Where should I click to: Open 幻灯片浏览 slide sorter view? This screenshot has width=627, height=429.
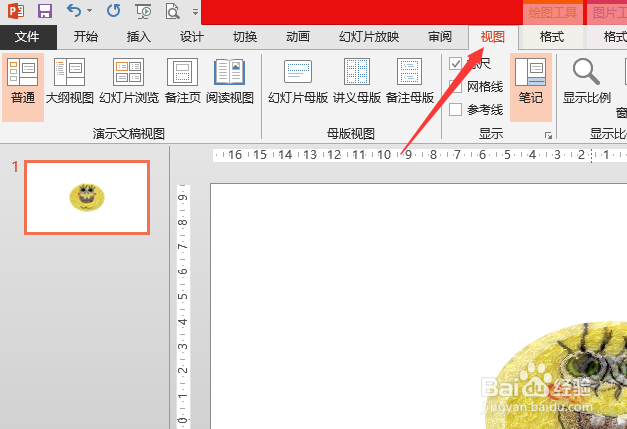point(129,82)
